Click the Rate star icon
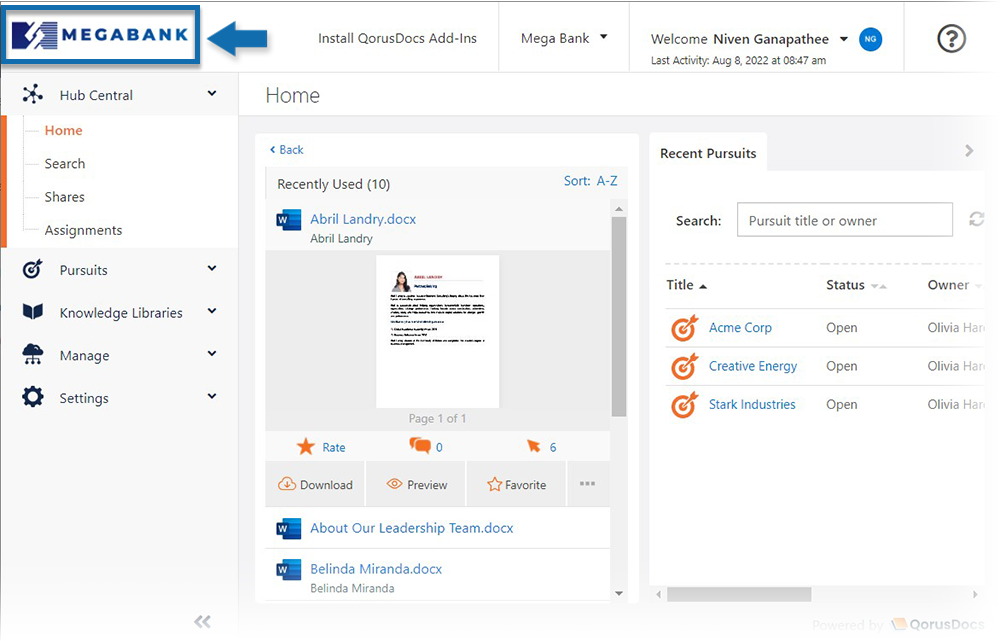The width and height of the screenshot is (1000, 641). (x=306, y=447)
